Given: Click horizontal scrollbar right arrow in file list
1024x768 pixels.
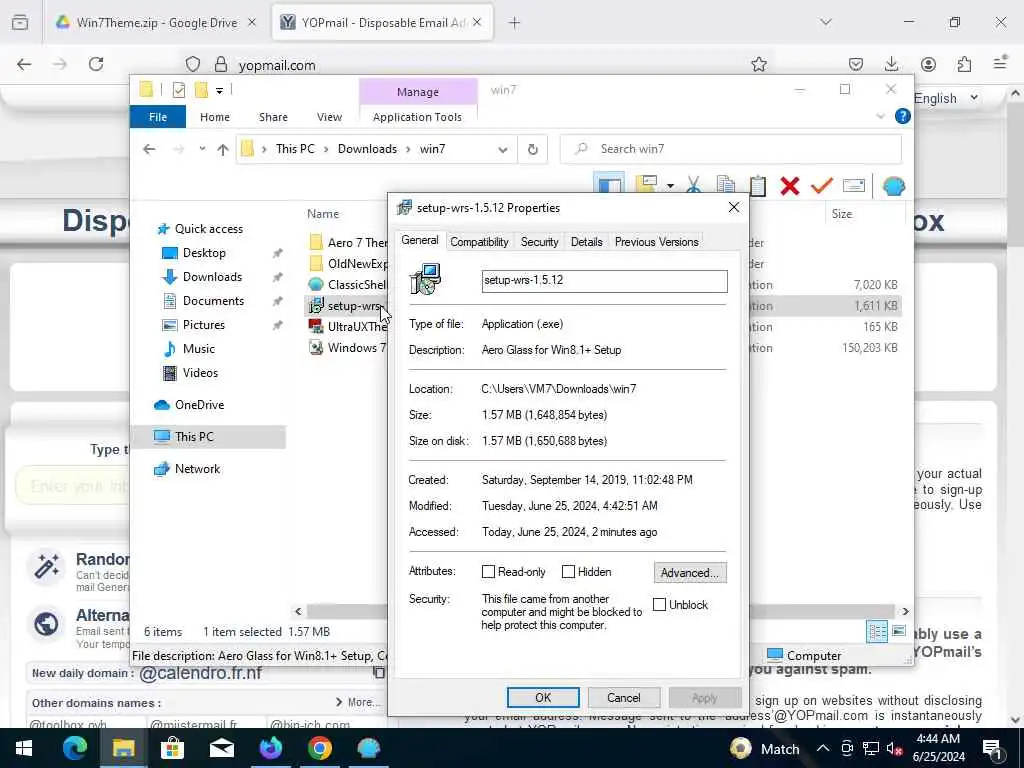Looking at the screenshot, I should point(905,611).
